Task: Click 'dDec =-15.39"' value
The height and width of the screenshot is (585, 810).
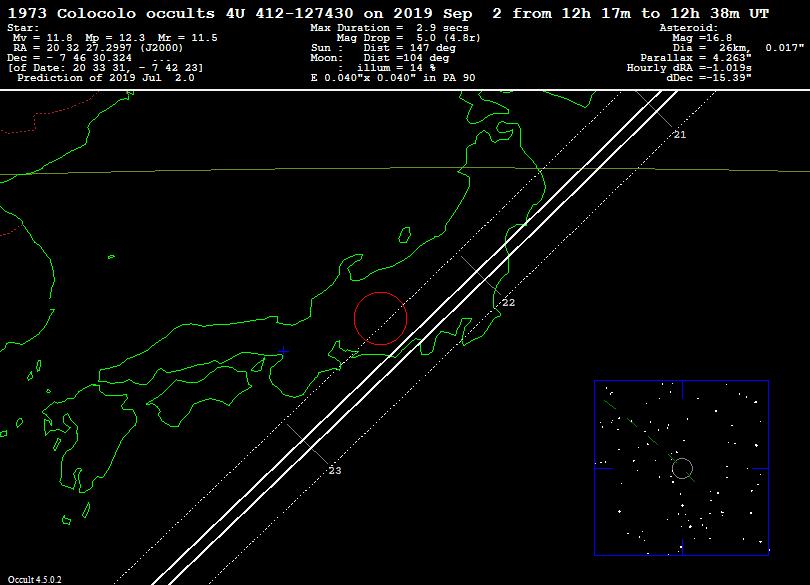Action: 709,78
